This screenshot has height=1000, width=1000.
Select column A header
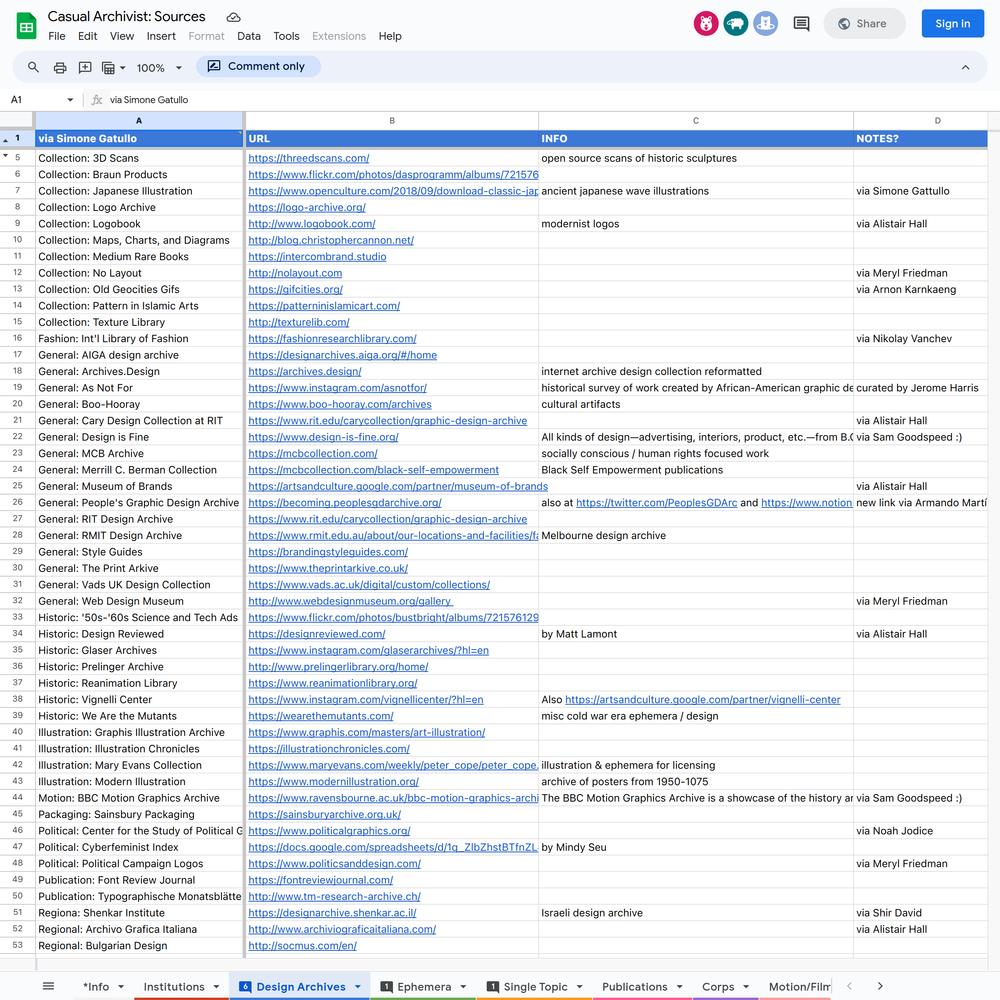tap(139, 121)
